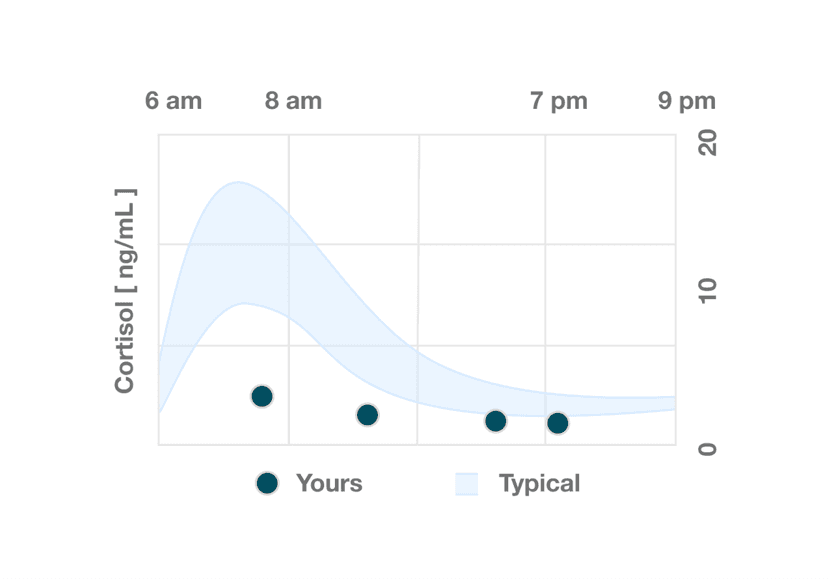828x587 pixels.
Task: Toggle the 'Yours' series via legend text
Action: [x=329, y=484]
